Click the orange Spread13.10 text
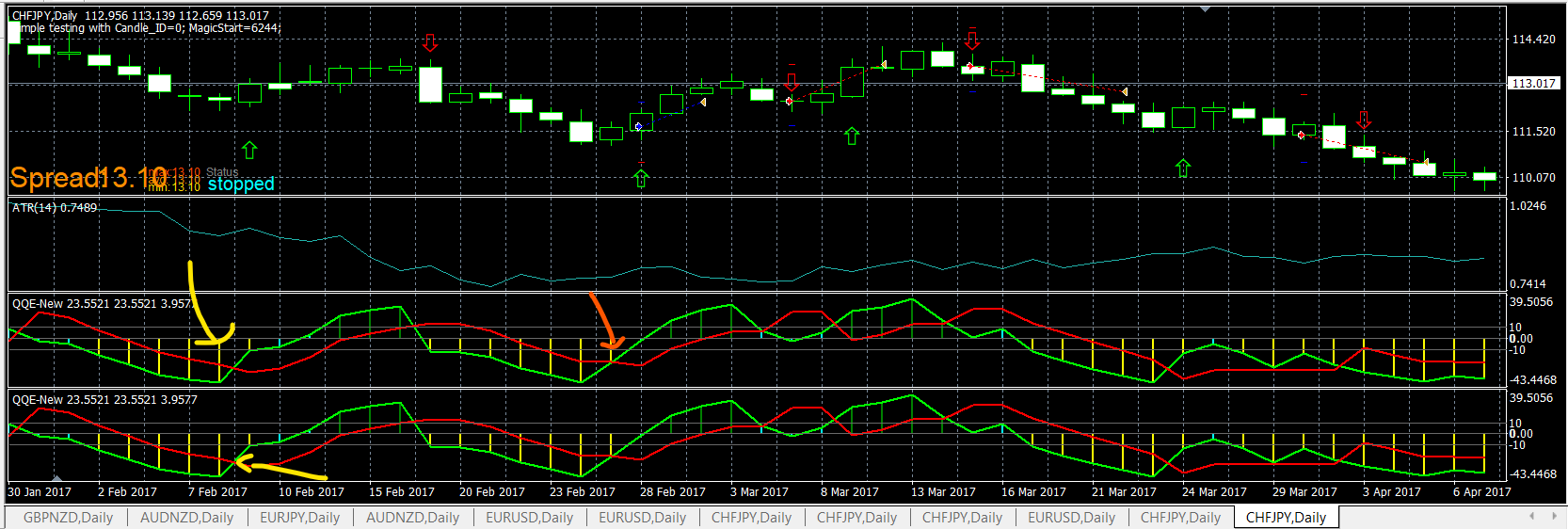This screenshot has height=529, width=1568. click(x=88, y=177)
